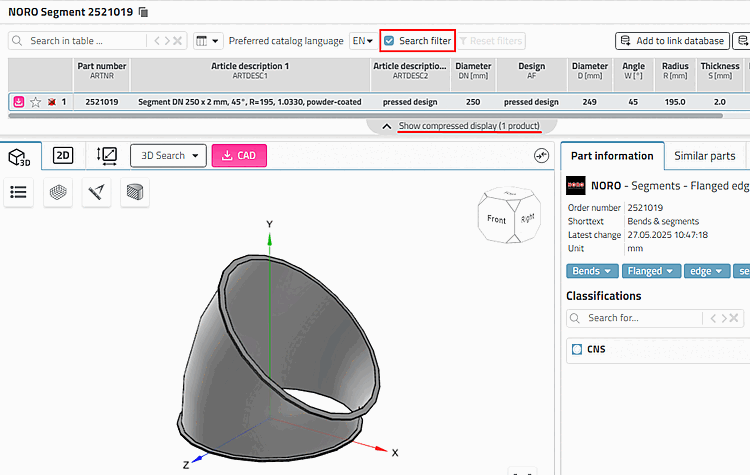Click the Angle W column header
This screenshot has width=750, height=475.
click(633, 70)
